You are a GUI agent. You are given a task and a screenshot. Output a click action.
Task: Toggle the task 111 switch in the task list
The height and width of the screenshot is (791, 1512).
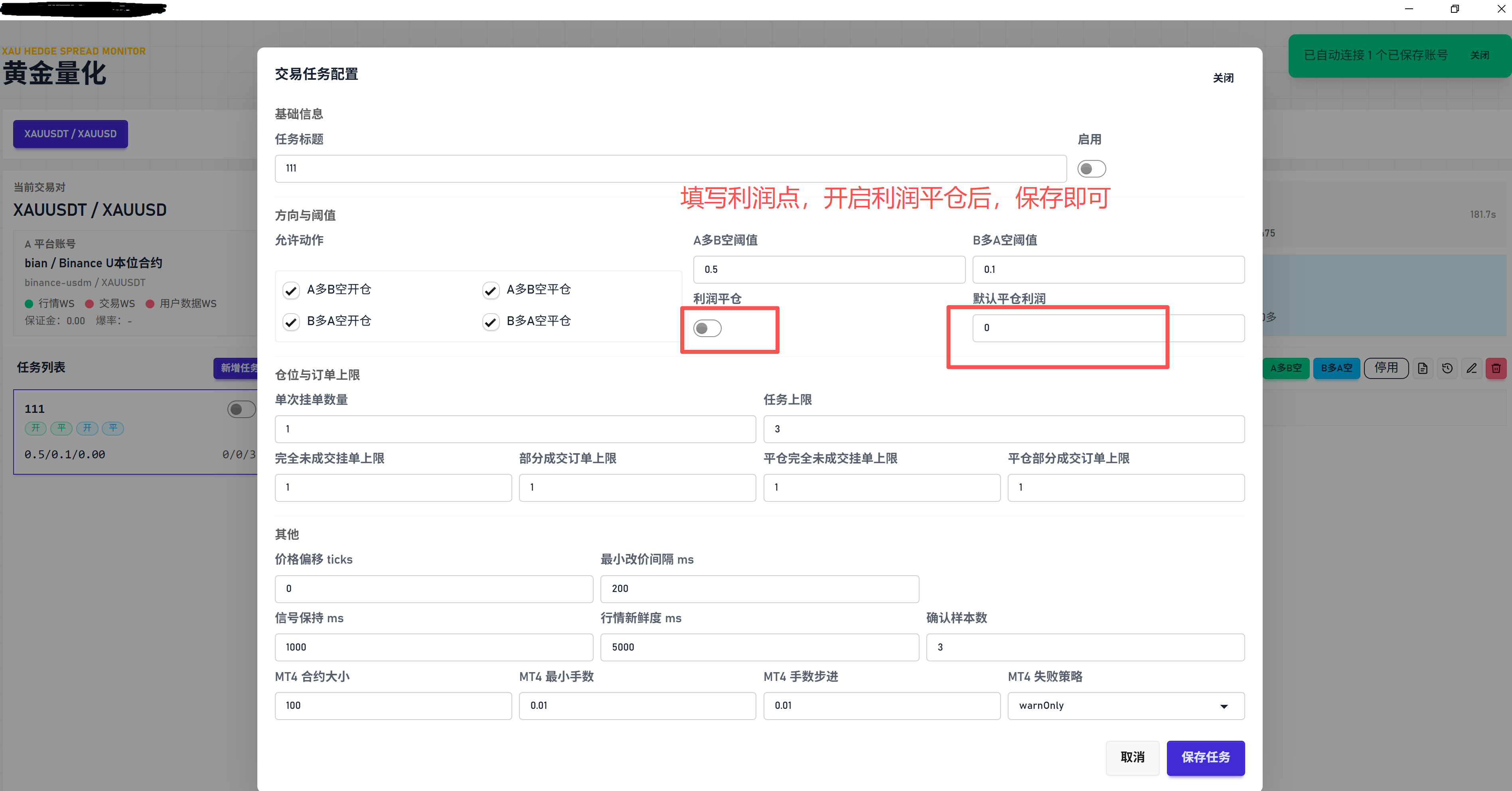pos(241,409)
